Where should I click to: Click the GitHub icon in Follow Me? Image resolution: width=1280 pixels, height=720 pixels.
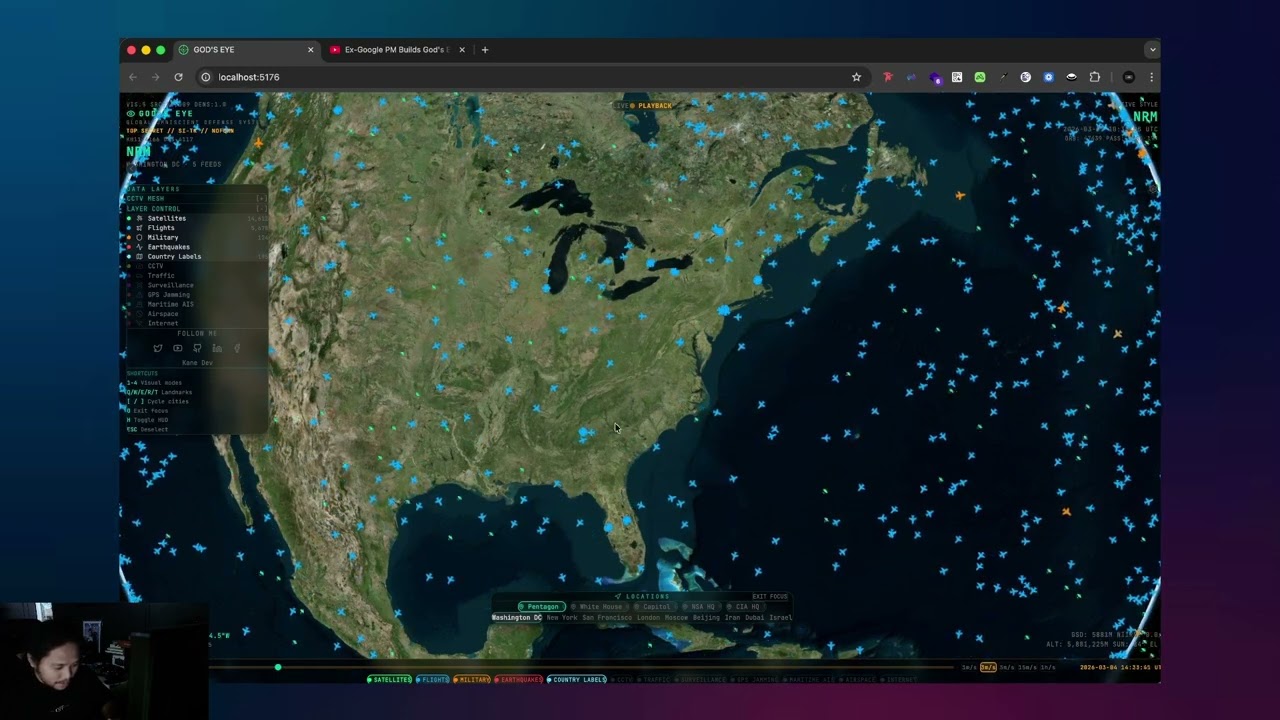(x=197, y=348)
